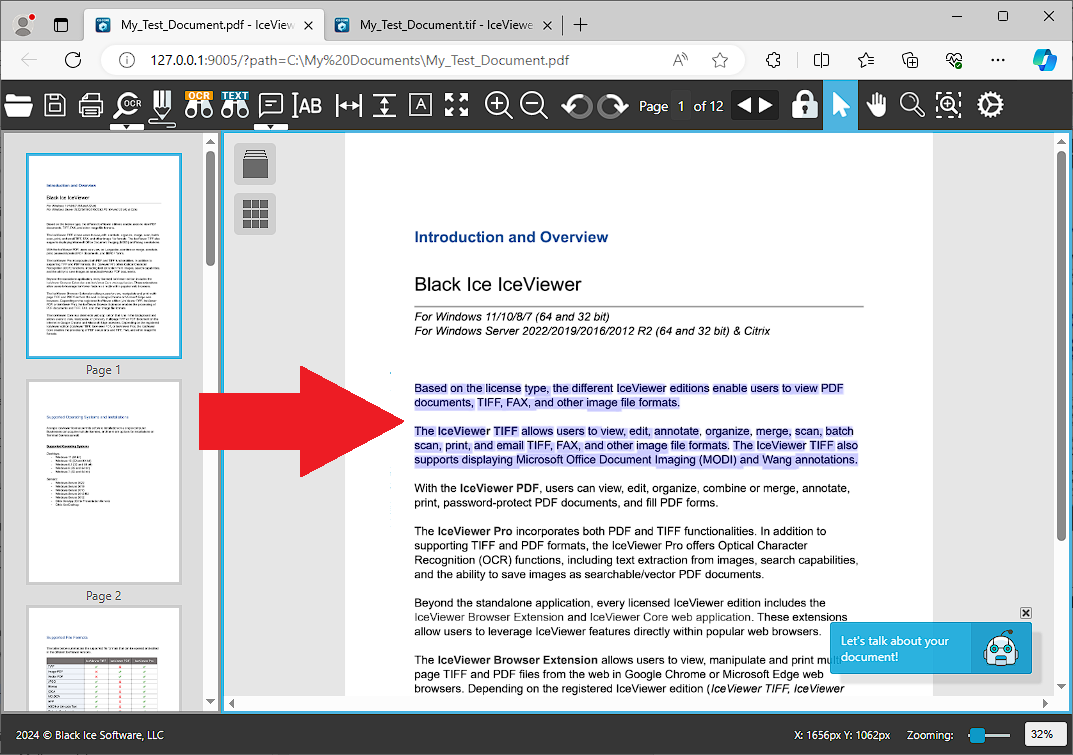Open the tab actions menu icon

click(61, 25)
